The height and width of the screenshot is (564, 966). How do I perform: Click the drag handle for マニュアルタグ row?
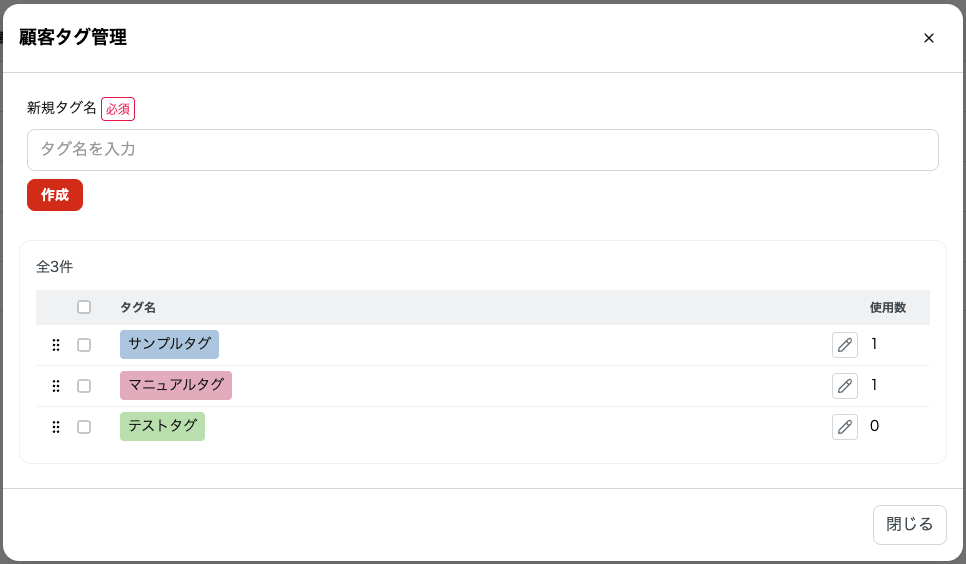click(x=56, y=386)
